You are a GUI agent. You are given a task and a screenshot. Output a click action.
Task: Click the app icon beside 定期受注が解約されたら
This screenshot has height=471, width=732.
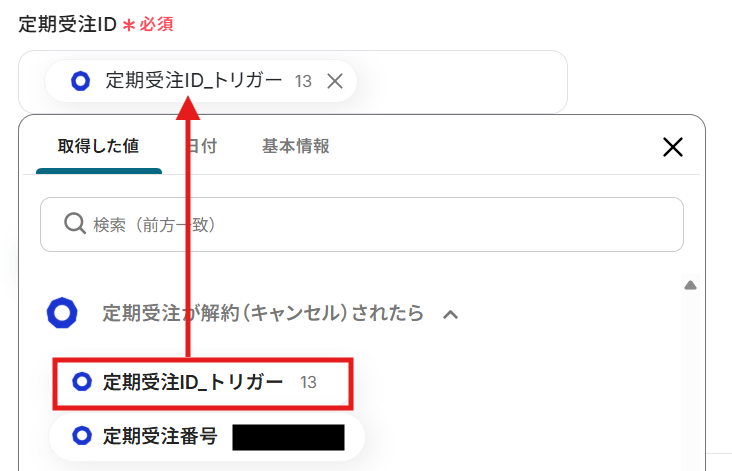63,313
